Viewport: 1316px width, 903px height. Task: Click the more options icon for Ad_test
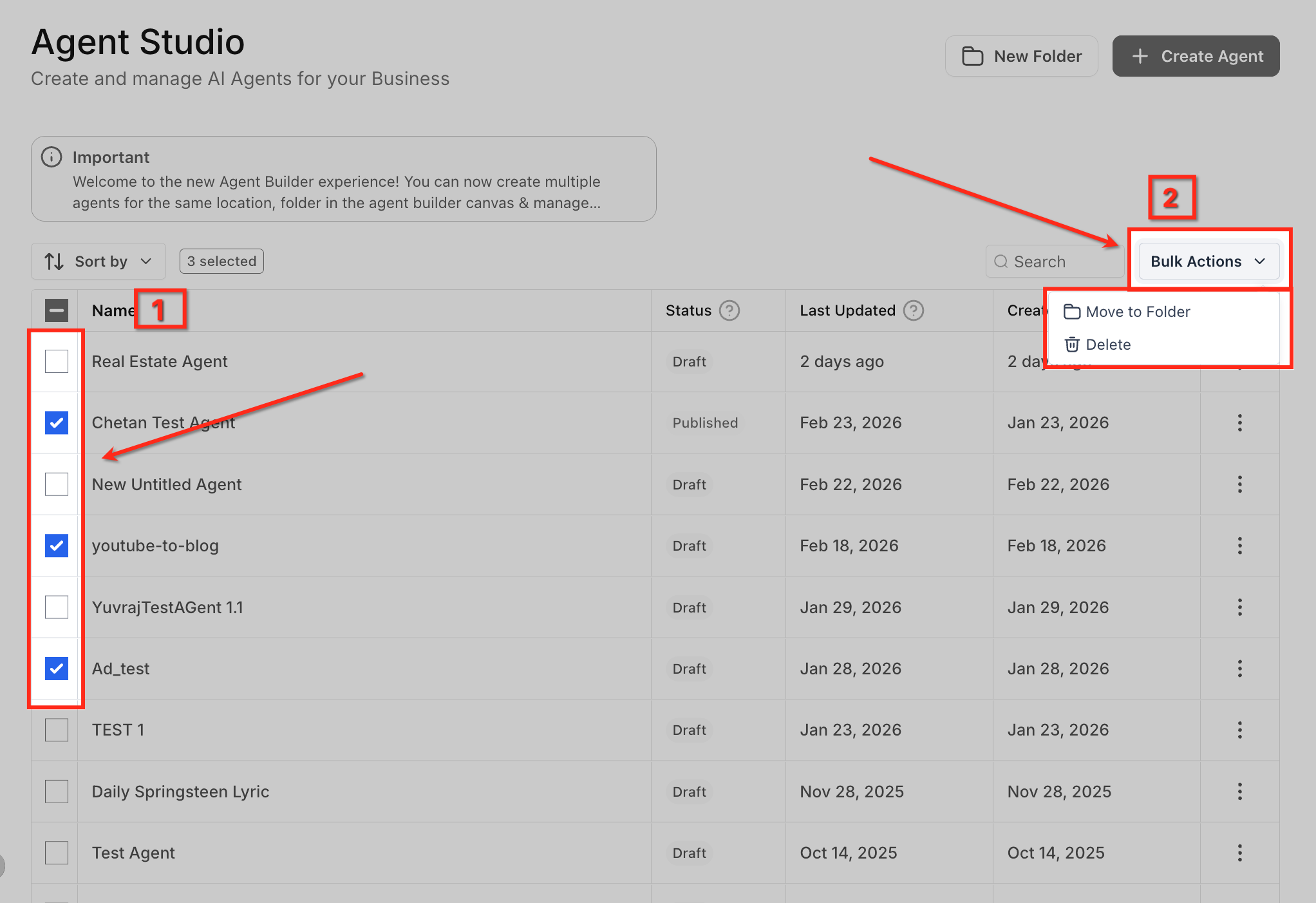1239,669
